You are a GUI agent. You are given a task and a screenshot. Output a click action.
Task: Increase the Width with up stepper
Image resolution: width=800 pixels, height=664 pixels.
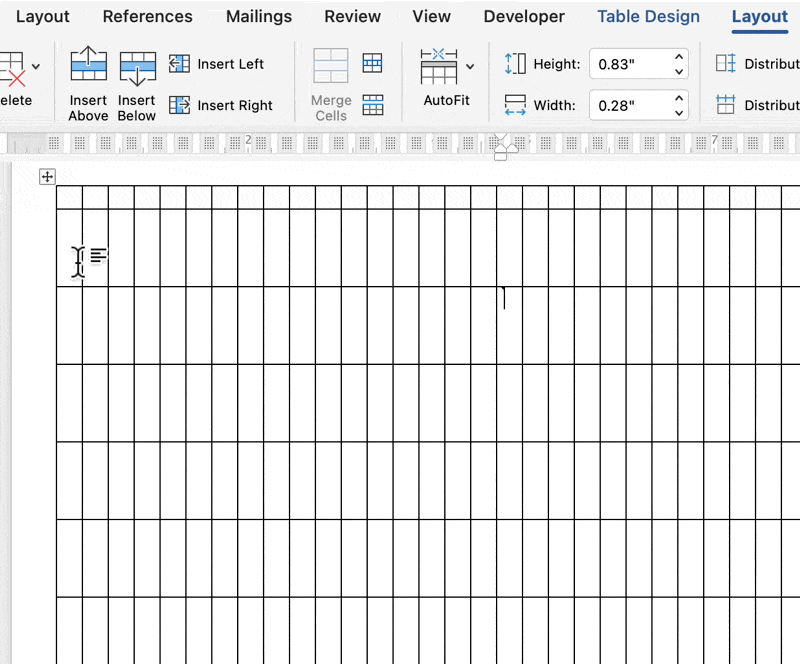[x=679, y=98]
